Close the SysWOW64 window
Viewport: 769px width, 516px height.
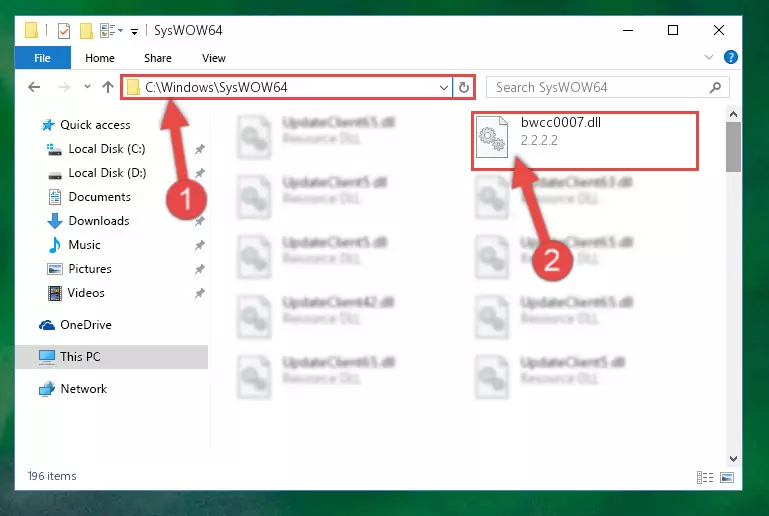point(718,30)
